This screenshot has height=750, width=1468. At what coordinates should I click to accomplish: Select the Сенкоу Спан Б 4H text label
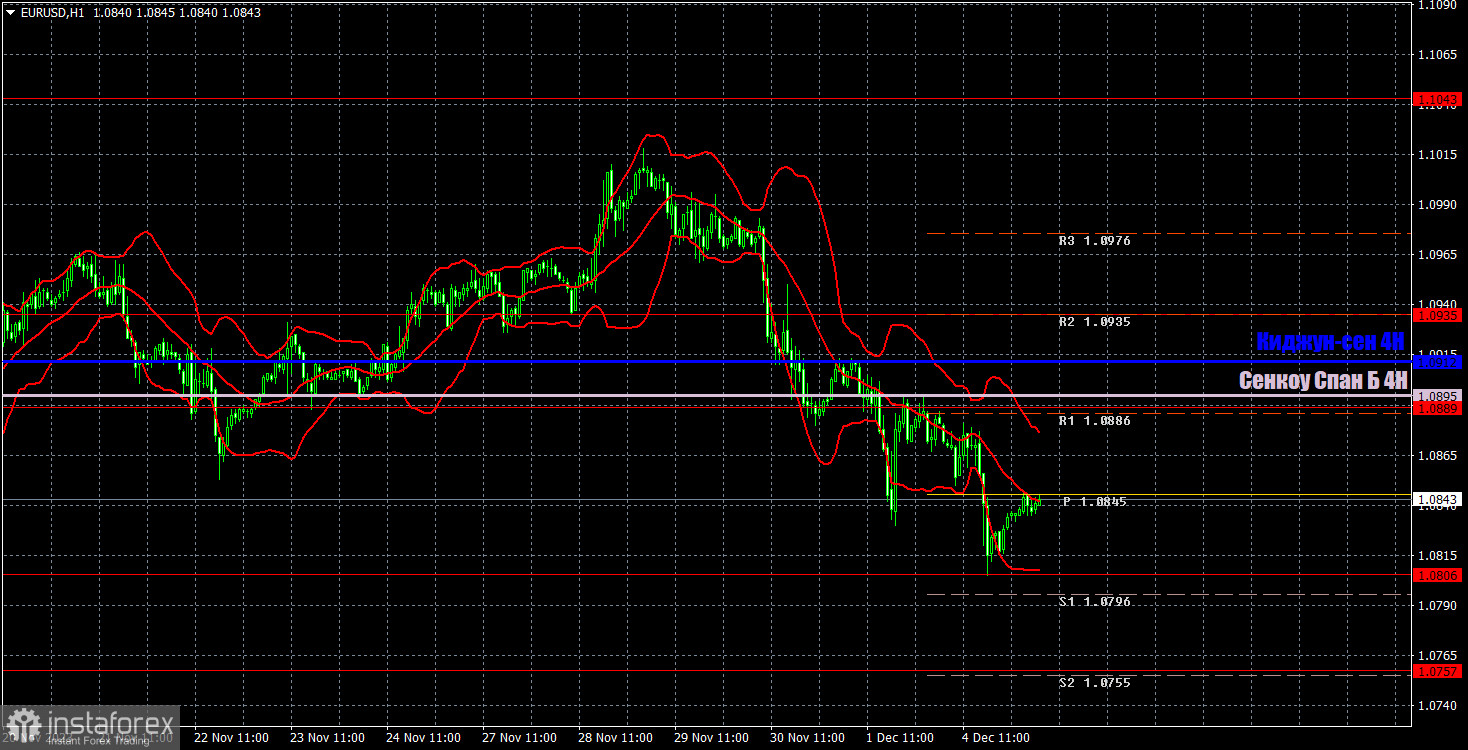pyautogui.click(x=1323, y=380)
